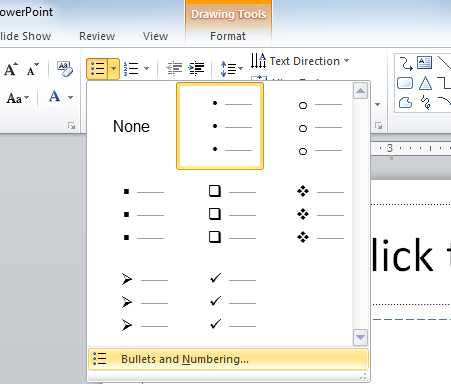Click the Increase Font Size icon
This screenshot has width=451, height=384.
click(11, 69)
